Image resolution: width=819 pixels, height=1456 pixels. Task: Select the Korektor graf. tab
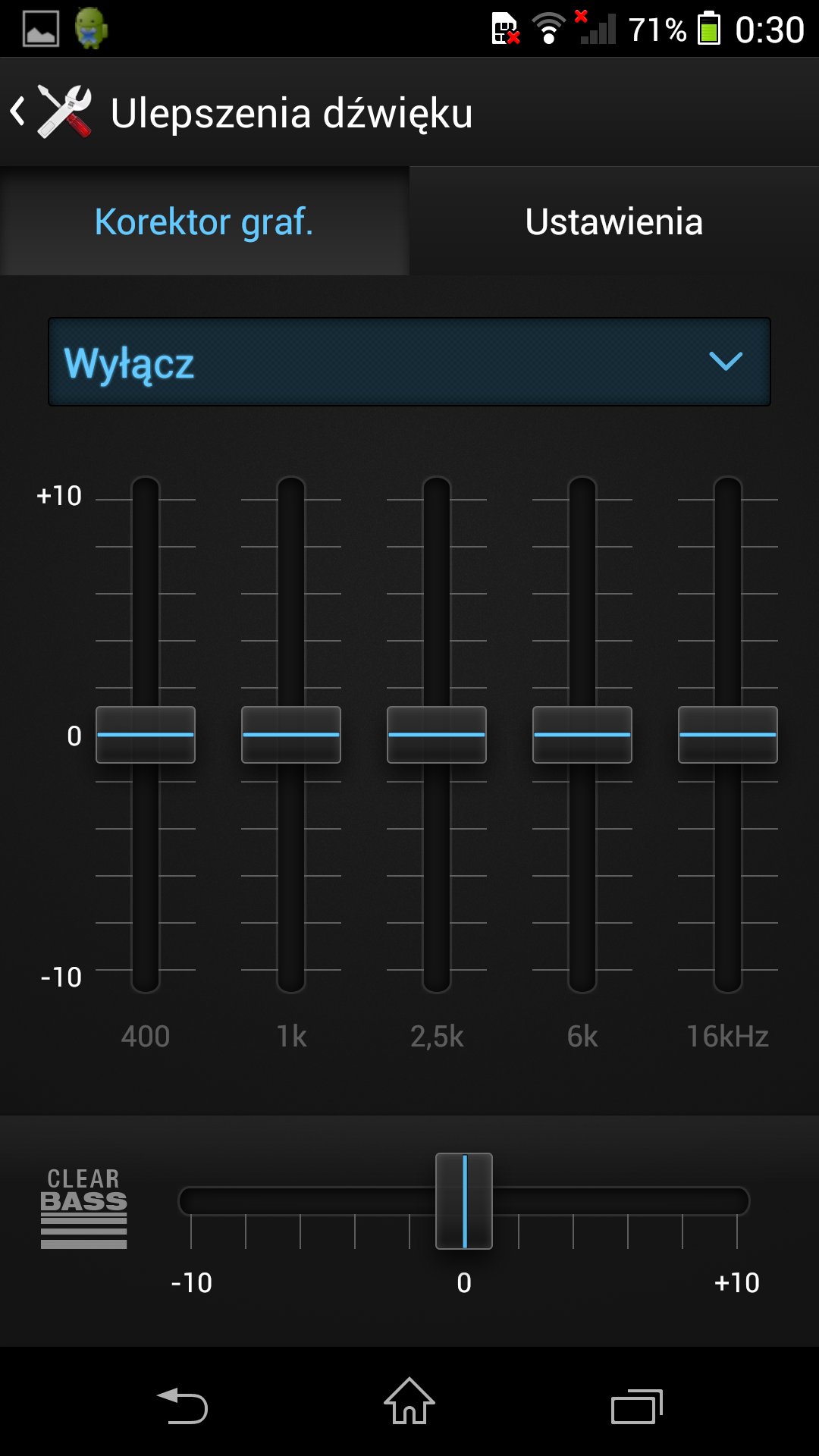[x=205, y=221]
